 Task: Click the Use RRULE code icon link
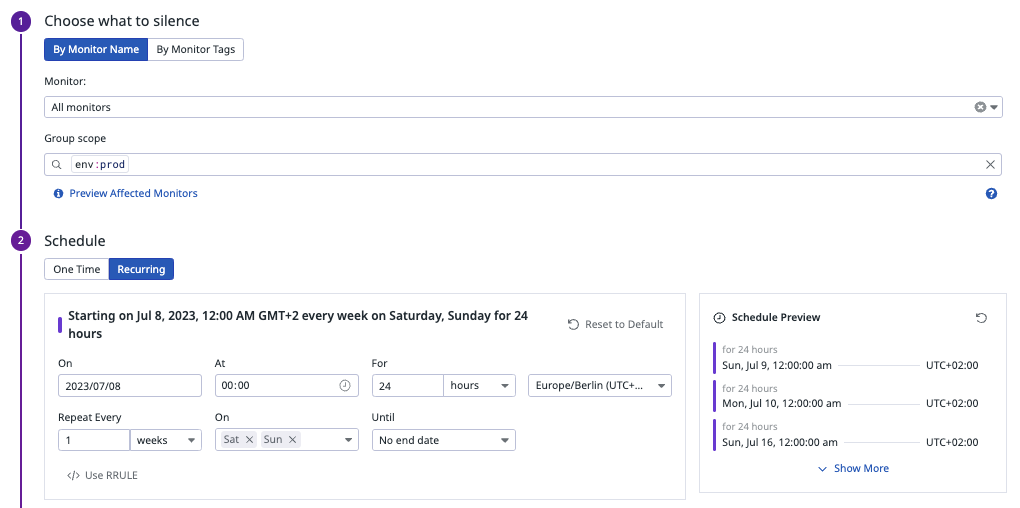pos(102,475)
